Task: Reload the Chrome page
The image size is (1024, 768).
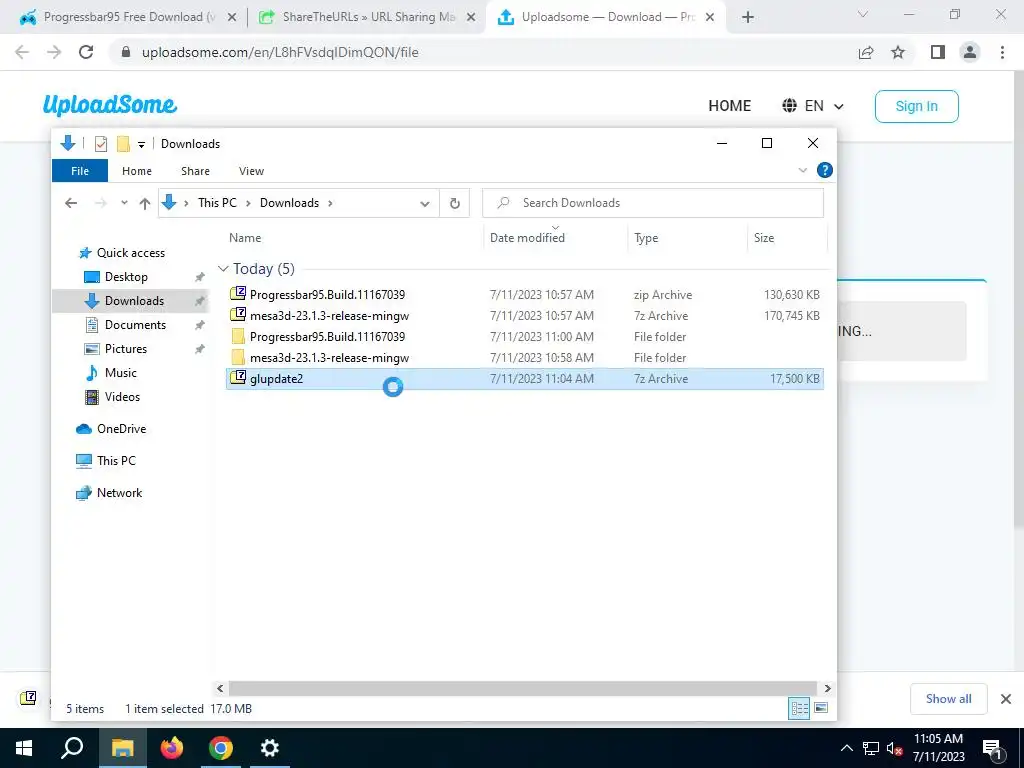Action: [86, 52]
